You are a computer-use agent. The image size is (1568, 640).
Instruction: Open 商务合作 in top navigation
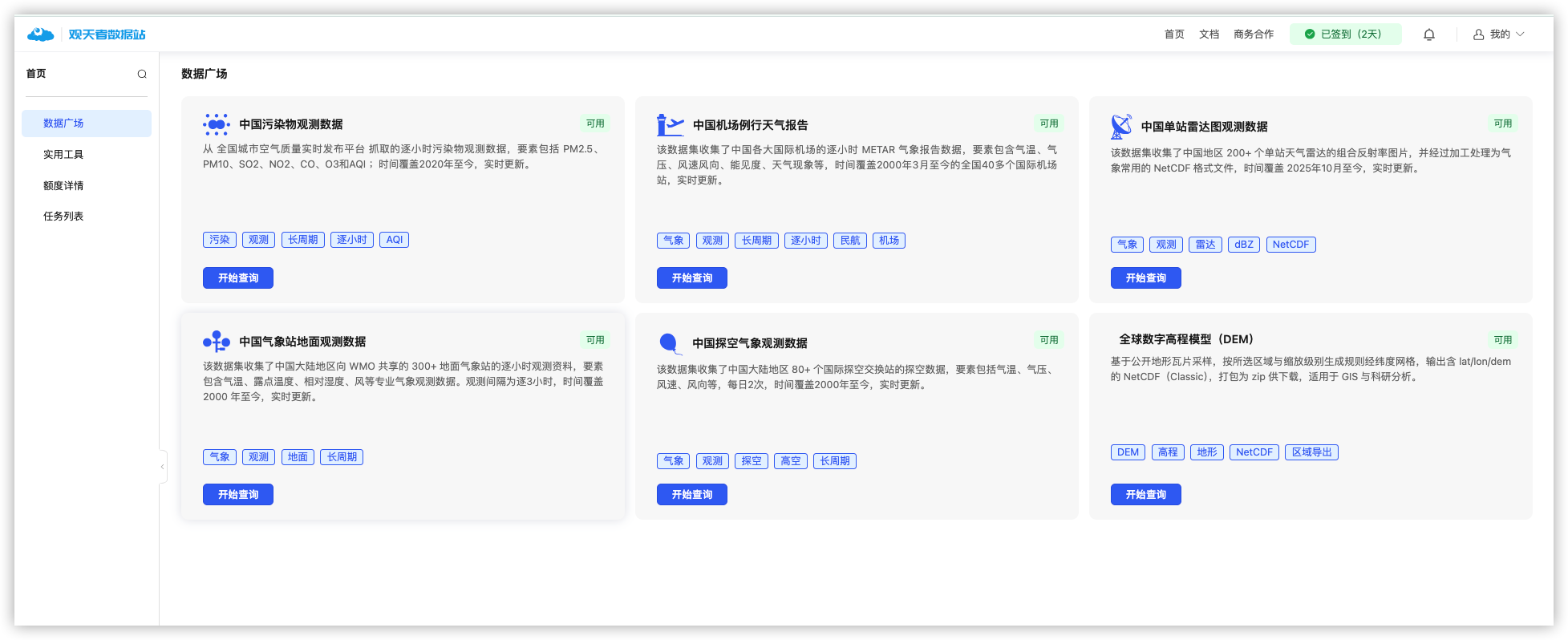[x=1254, y=34]
